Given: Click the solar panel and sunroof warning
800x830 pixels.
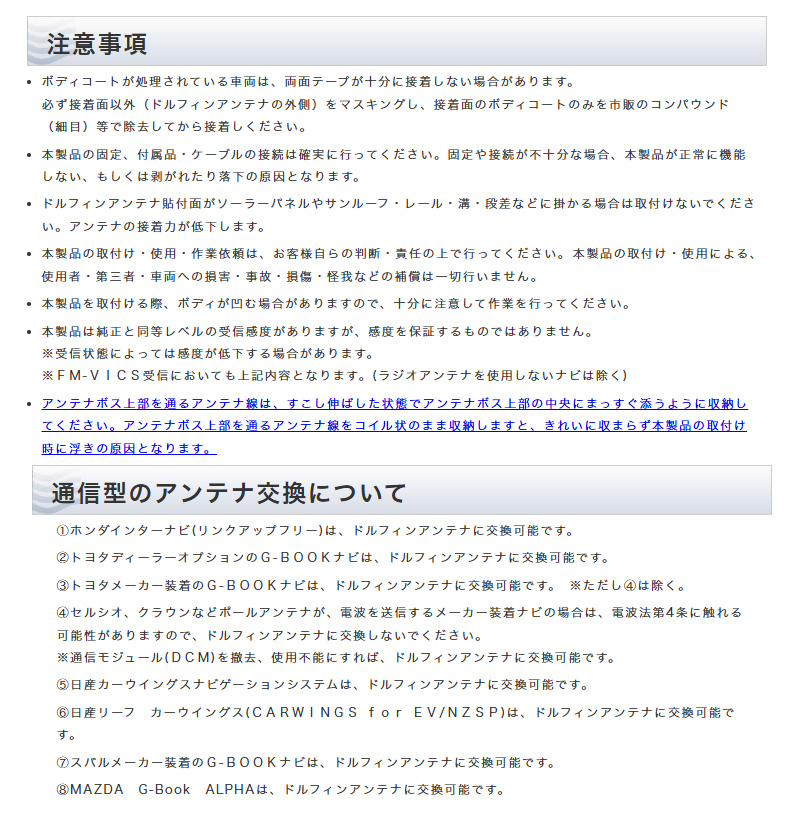Looking at the screenshot, I should (398, 215).
